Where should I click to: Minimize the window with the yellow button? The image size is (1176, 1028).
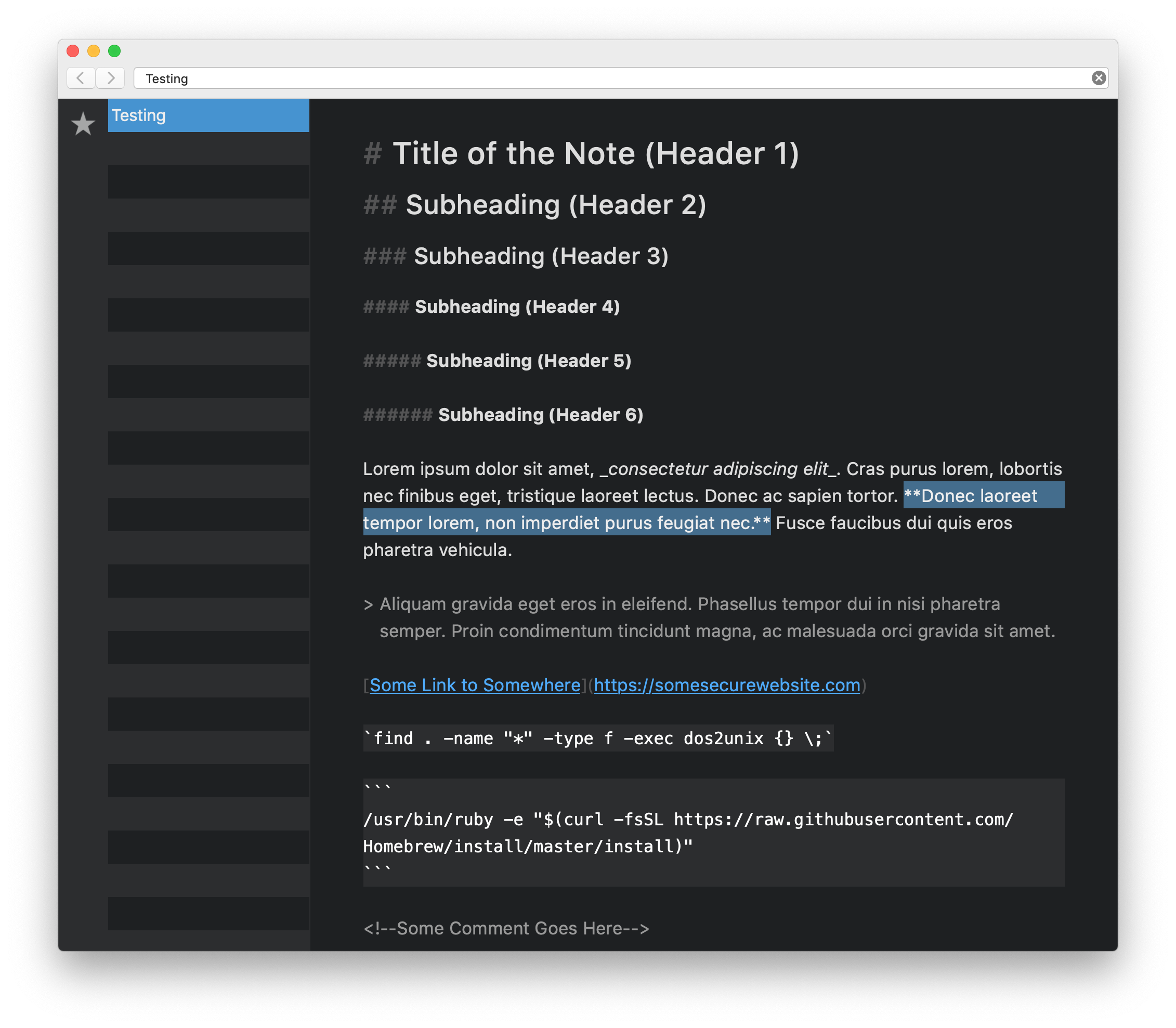pyautogui.click(x=94, y=51)
